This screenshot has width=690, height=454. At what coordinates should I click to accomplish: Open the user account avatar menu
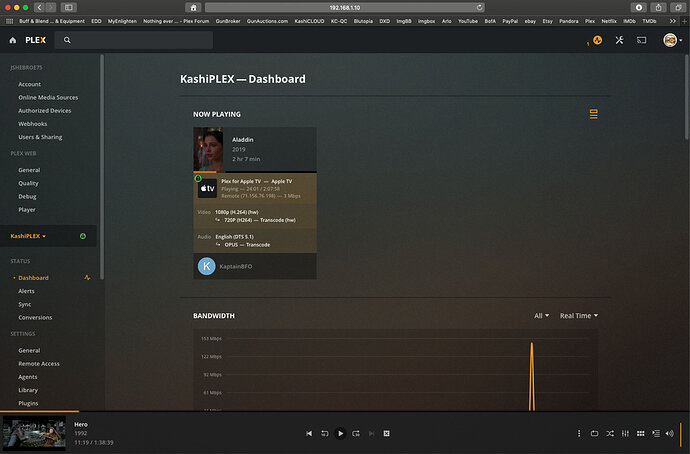[x=672, y=40]
